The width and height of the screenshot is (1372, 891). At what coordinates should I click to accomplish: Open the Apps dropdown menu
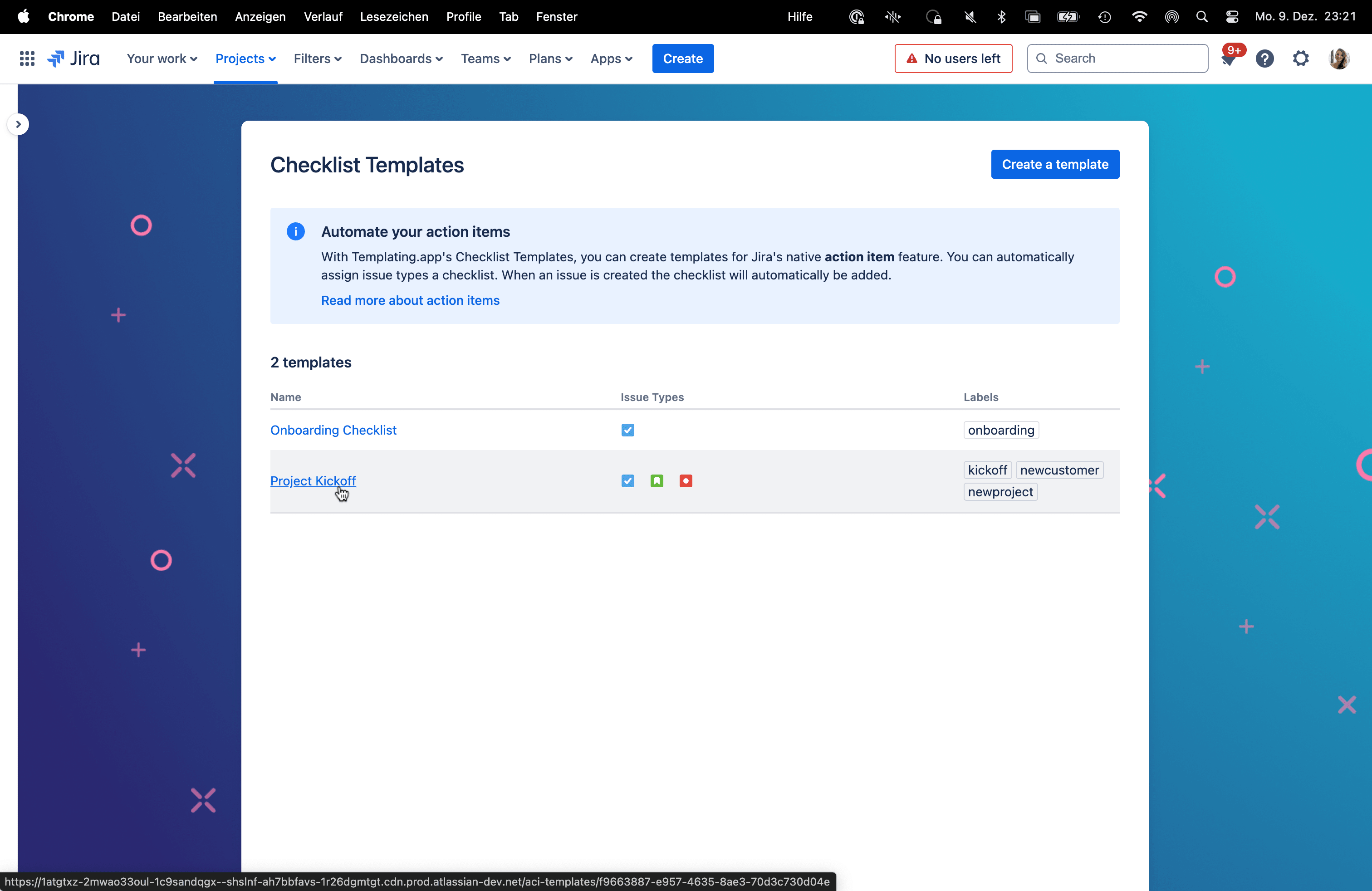[x=611, y=58]
